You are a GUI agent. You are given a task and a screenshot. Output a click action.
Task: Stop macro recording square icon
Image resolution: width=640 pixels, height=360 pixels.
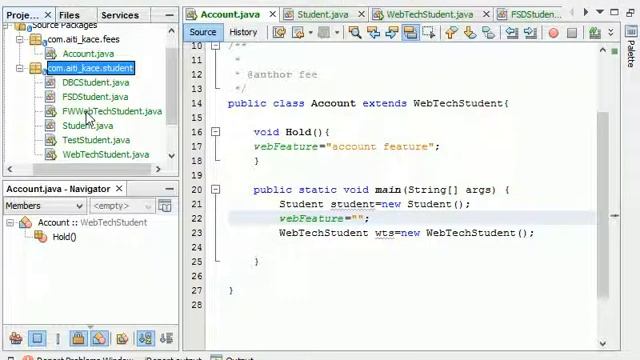(x=572, y=33)
